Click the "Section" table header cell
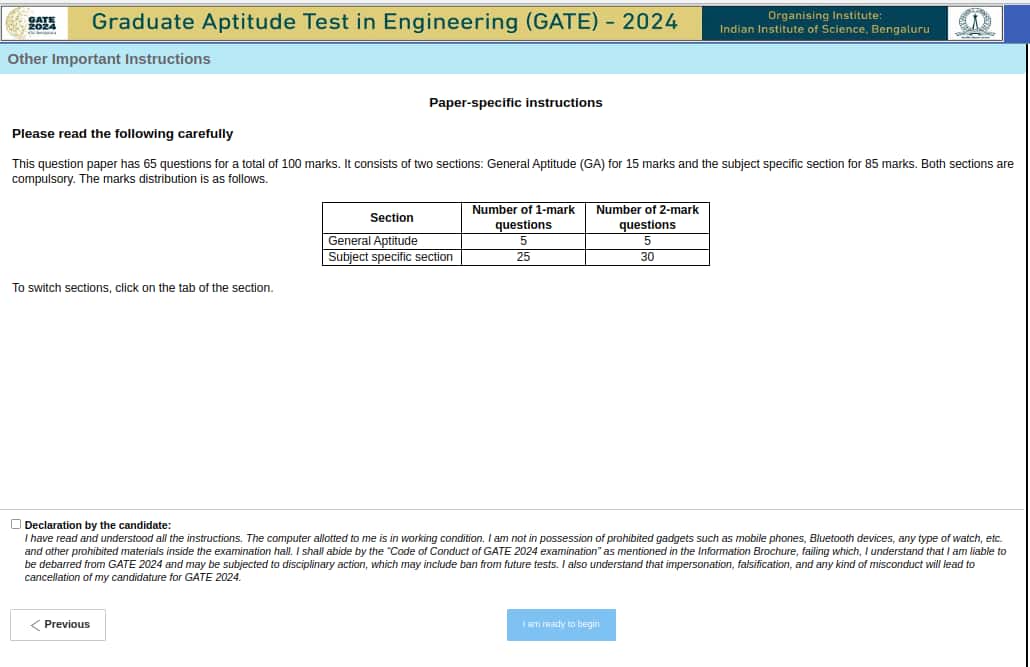Screen dimensions: 1030x667 click(391, 217)
